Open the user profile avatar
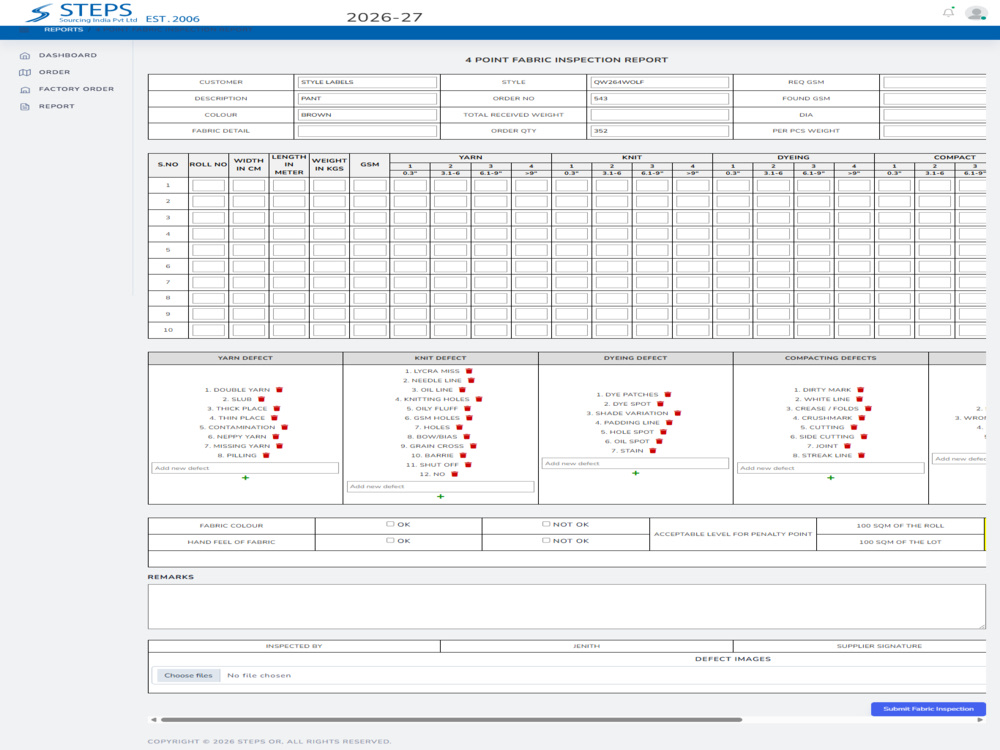 (x=976, y=13)
